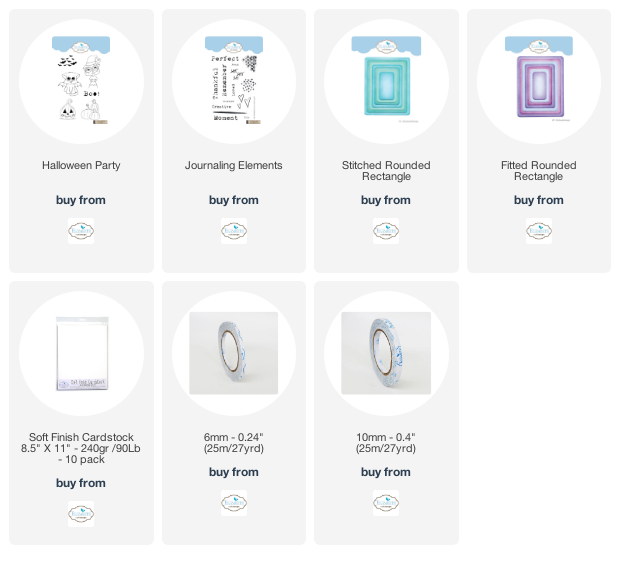
Task: Click store logo under Halloween Party
Action: 81,231
